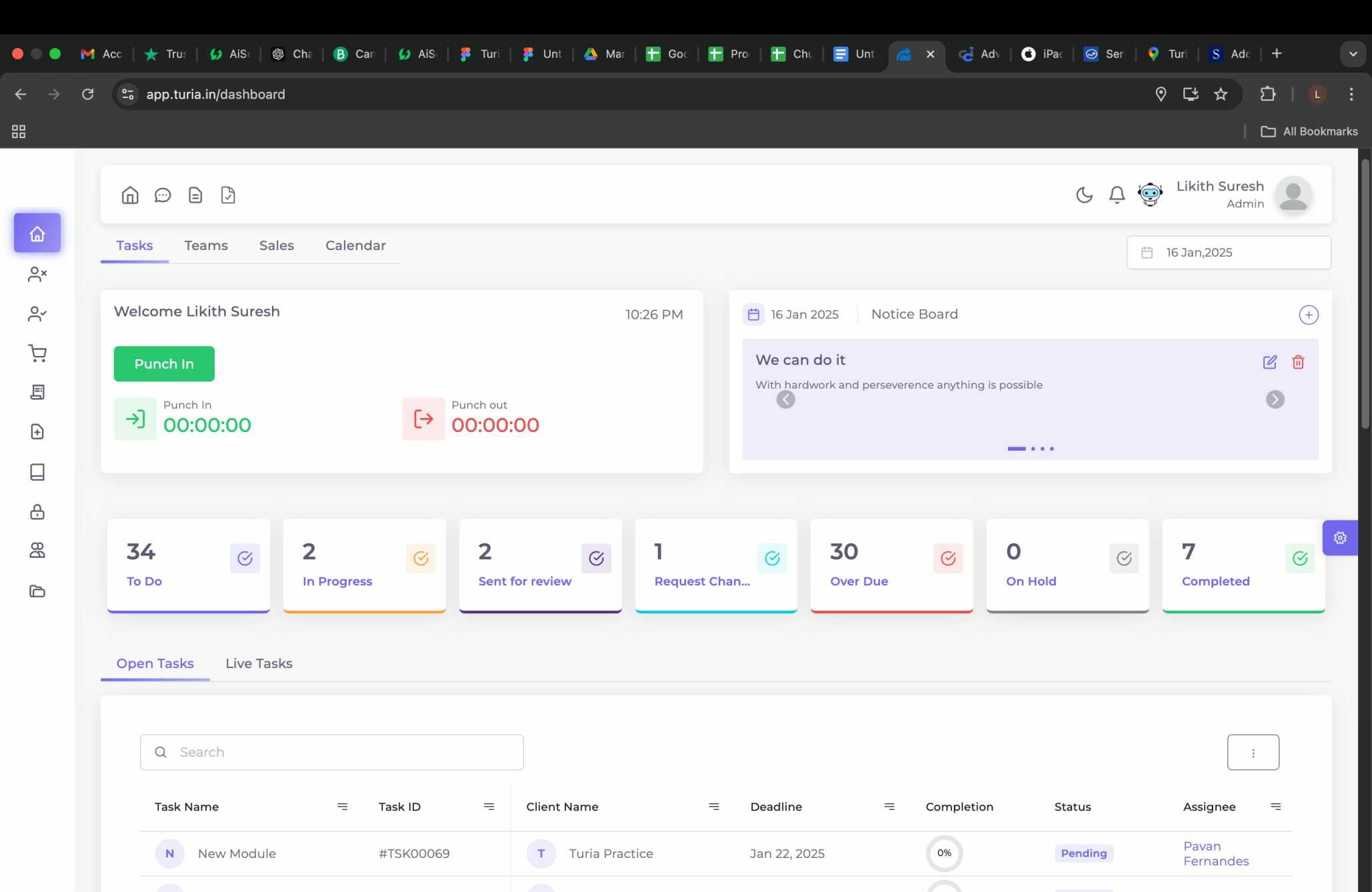The height and width of the screenshot is (892, 1372).
Task: Toggle dark mode with the moon icon
Action: click(1085, 195)
